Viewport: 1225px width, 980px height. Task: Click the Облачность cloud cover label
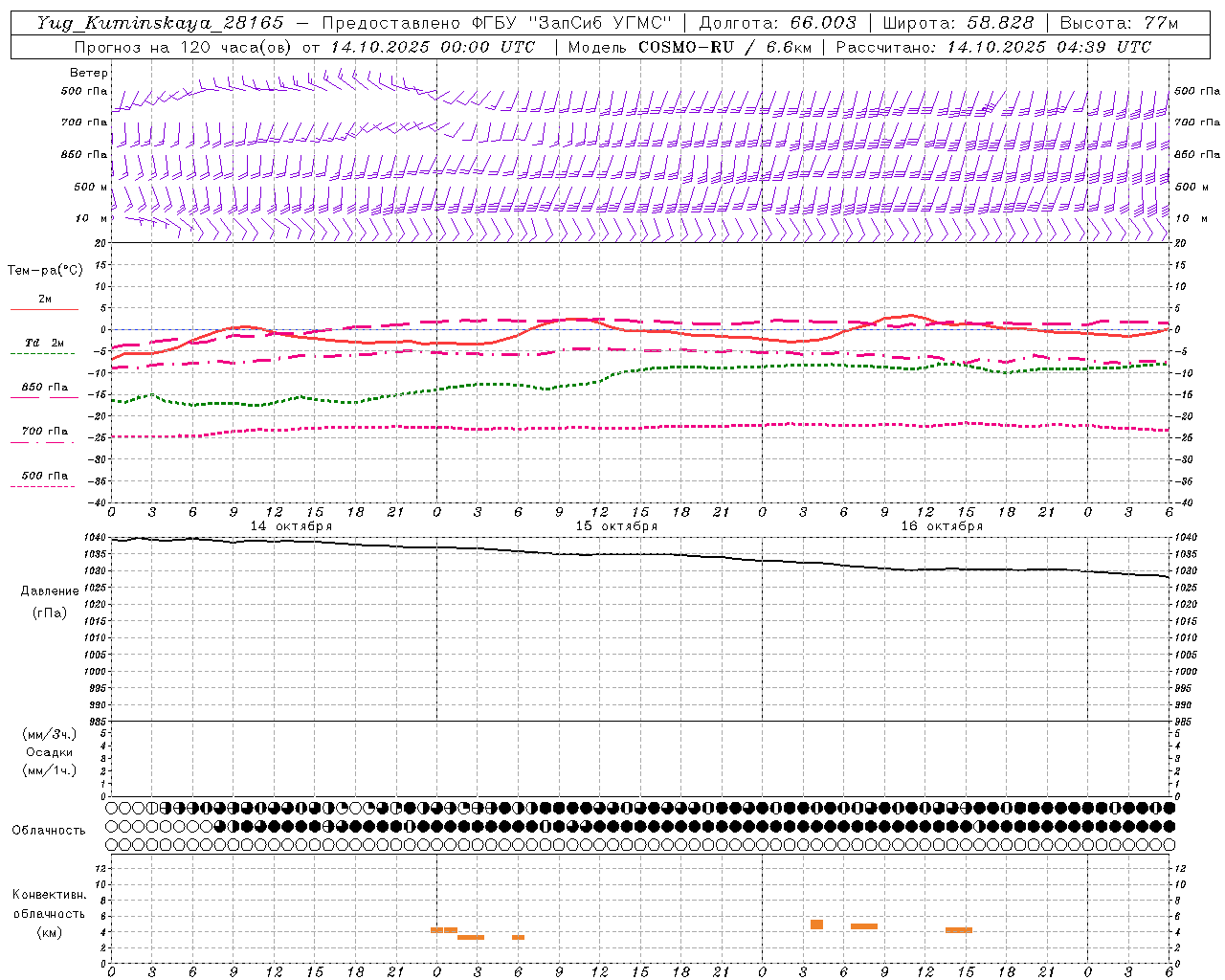pos(49,830)
